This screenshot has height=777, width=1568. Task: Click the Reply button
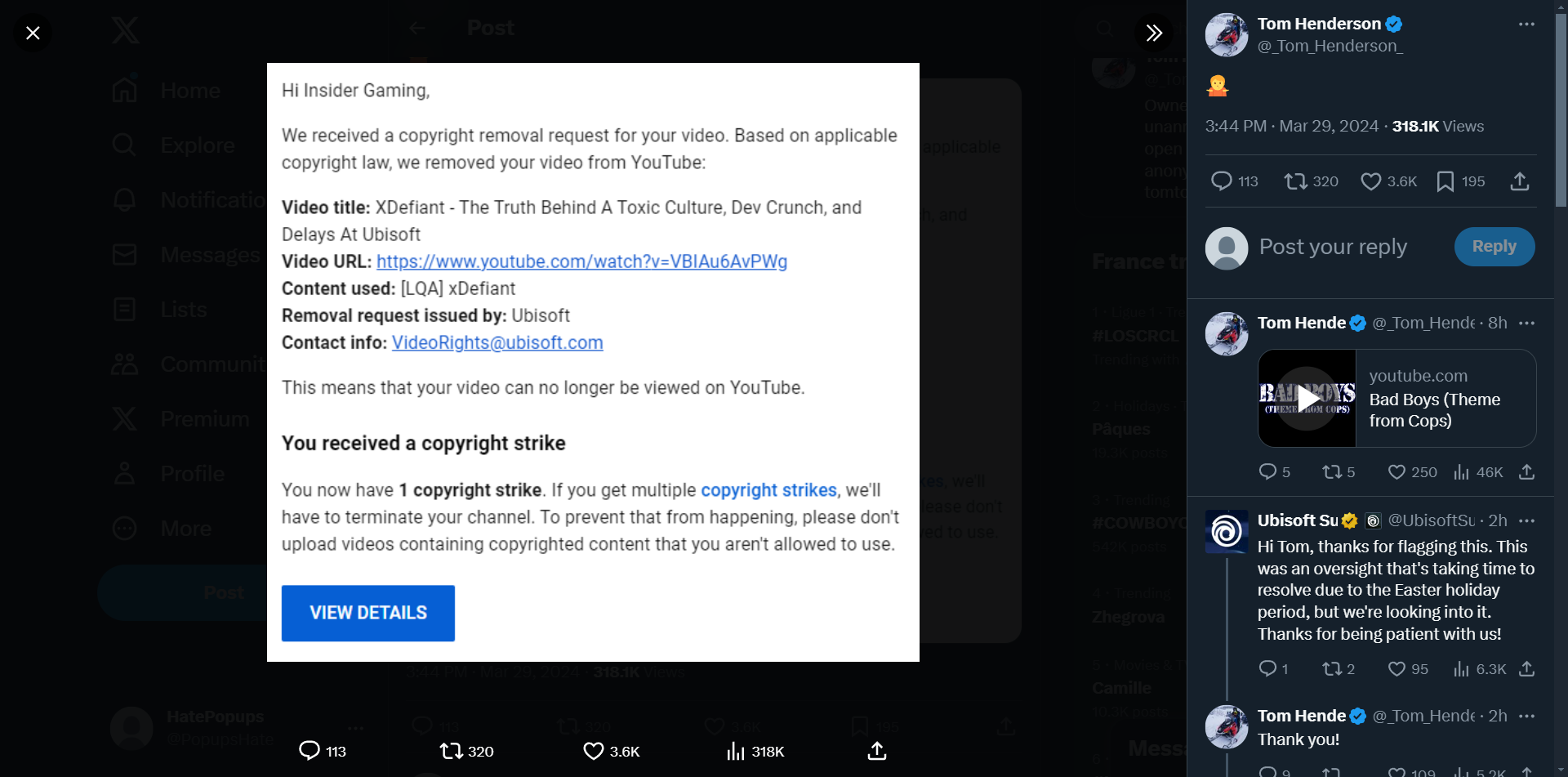1494,247
